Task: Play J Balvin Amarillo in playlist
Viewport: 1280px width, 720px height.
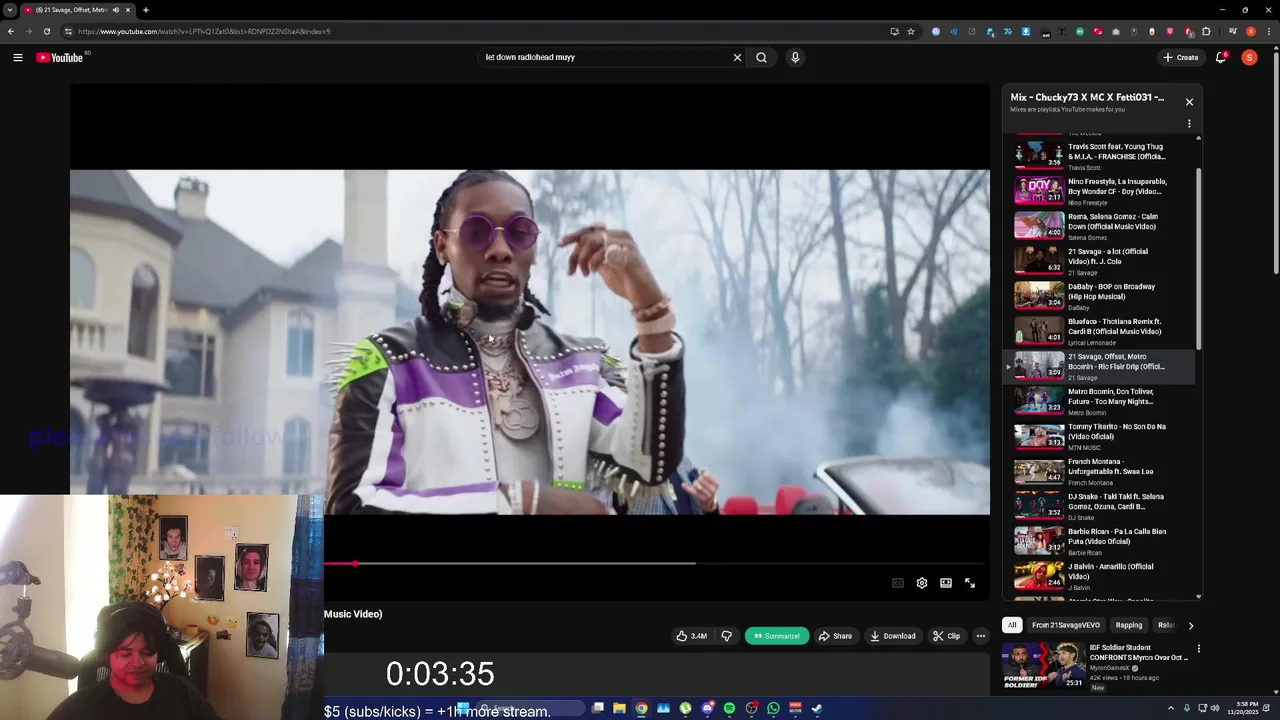Action: coord(1098,576)
